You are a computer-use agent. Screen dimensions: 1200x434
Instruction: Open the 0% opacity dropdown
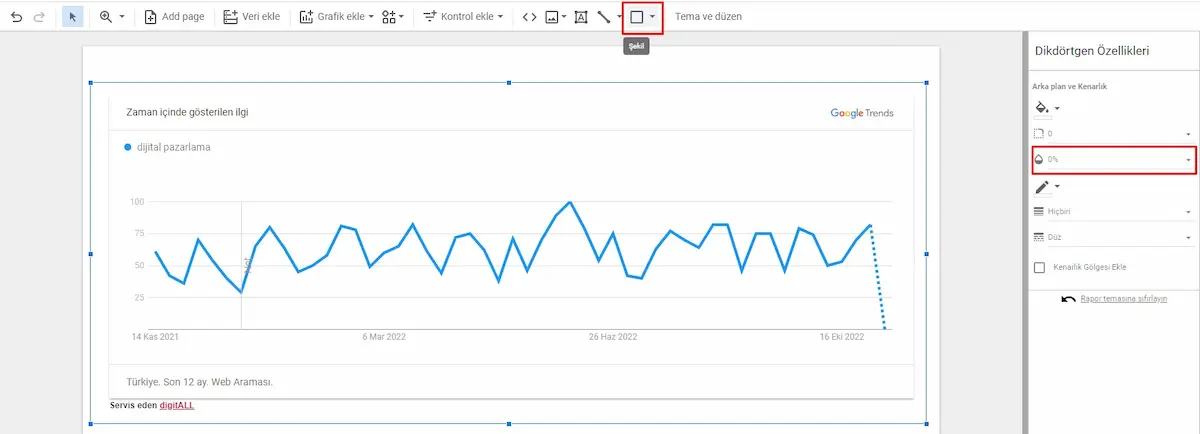[1112, 160]
